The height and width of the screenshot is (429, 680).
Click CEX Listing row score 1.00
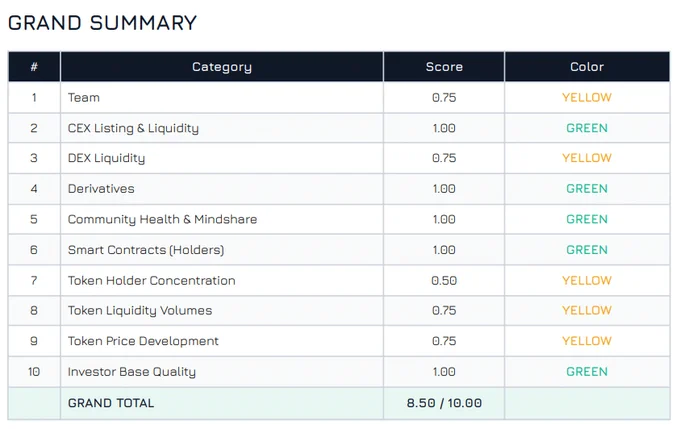(x=444, y=128)
